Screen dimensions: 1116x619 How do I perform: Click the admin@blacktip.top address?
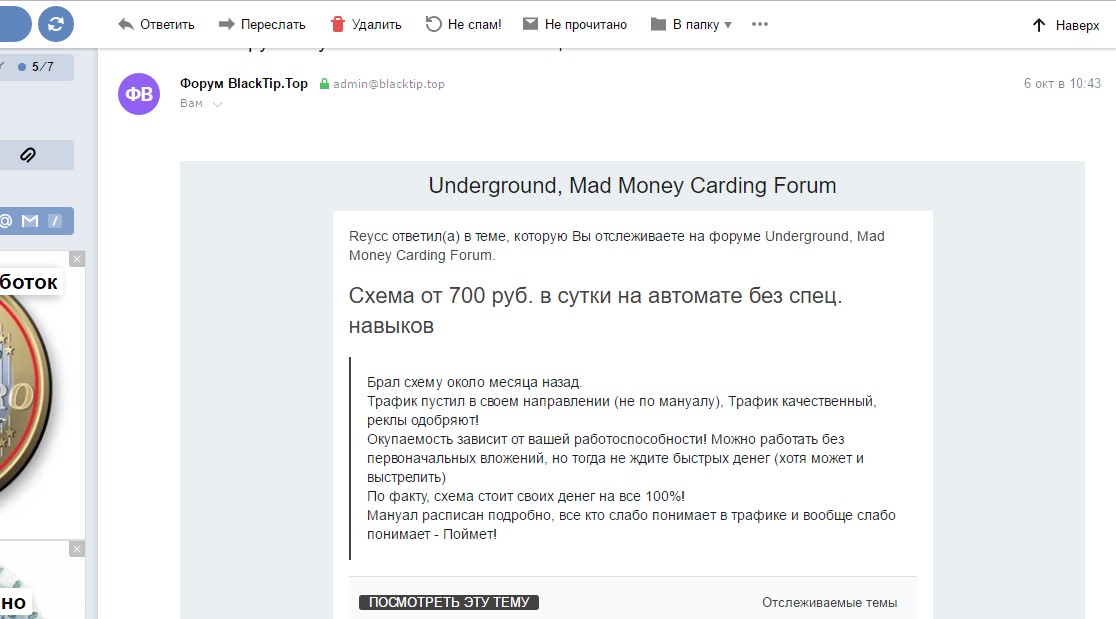tap(389, 84)
